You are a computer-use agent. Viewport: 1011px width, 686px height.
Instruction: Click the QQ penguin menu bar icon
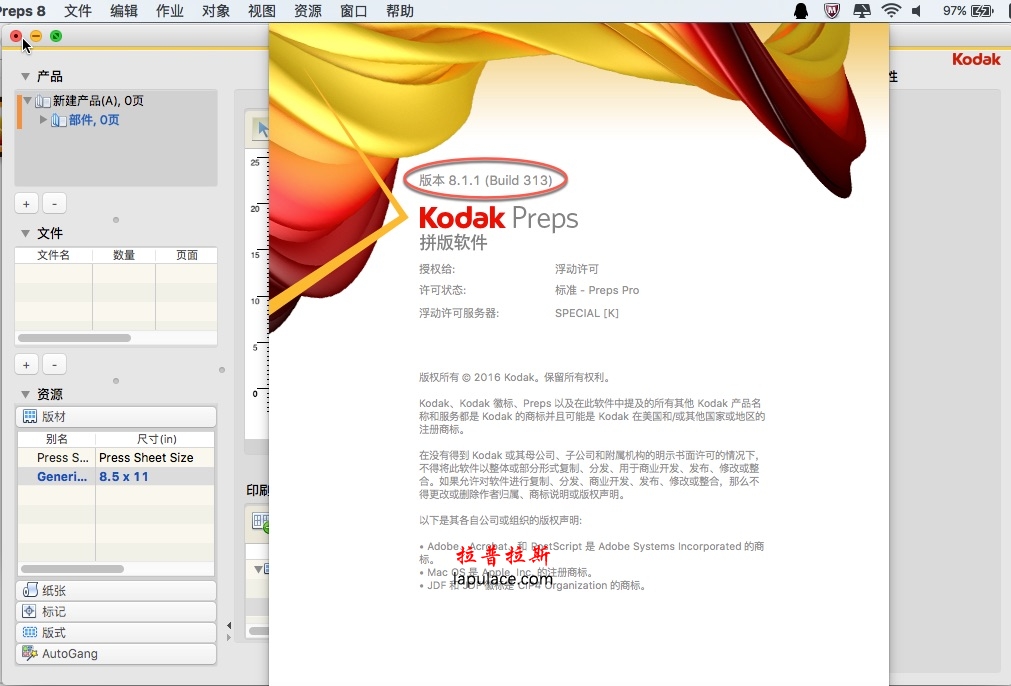tap(801, 11)
